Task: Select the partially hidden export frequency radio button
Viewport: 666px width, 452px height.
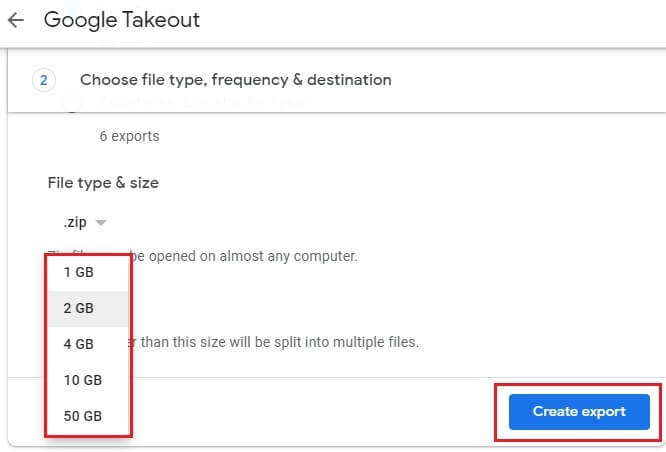Action: click(x=71, y=104)
